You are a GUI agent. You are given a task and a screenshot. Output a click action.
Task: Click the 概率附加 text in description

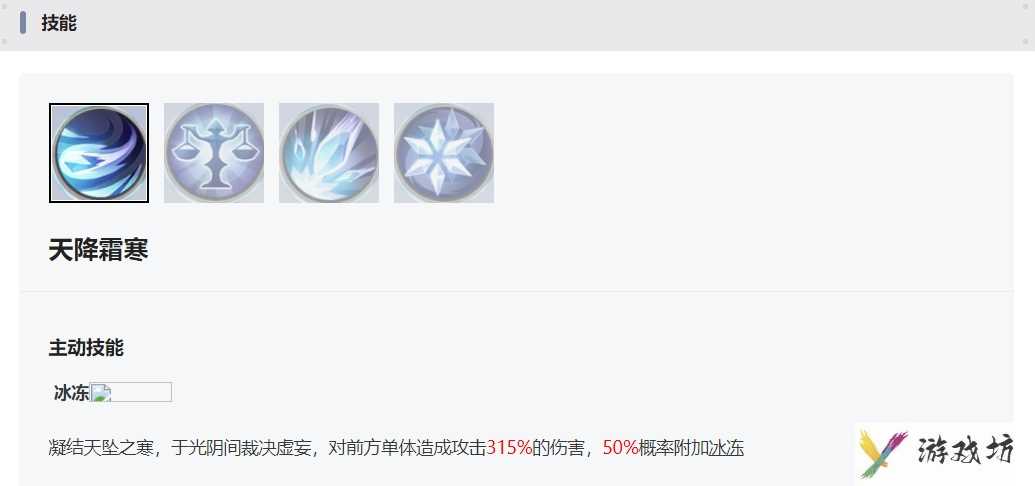(x=673, y=448)
